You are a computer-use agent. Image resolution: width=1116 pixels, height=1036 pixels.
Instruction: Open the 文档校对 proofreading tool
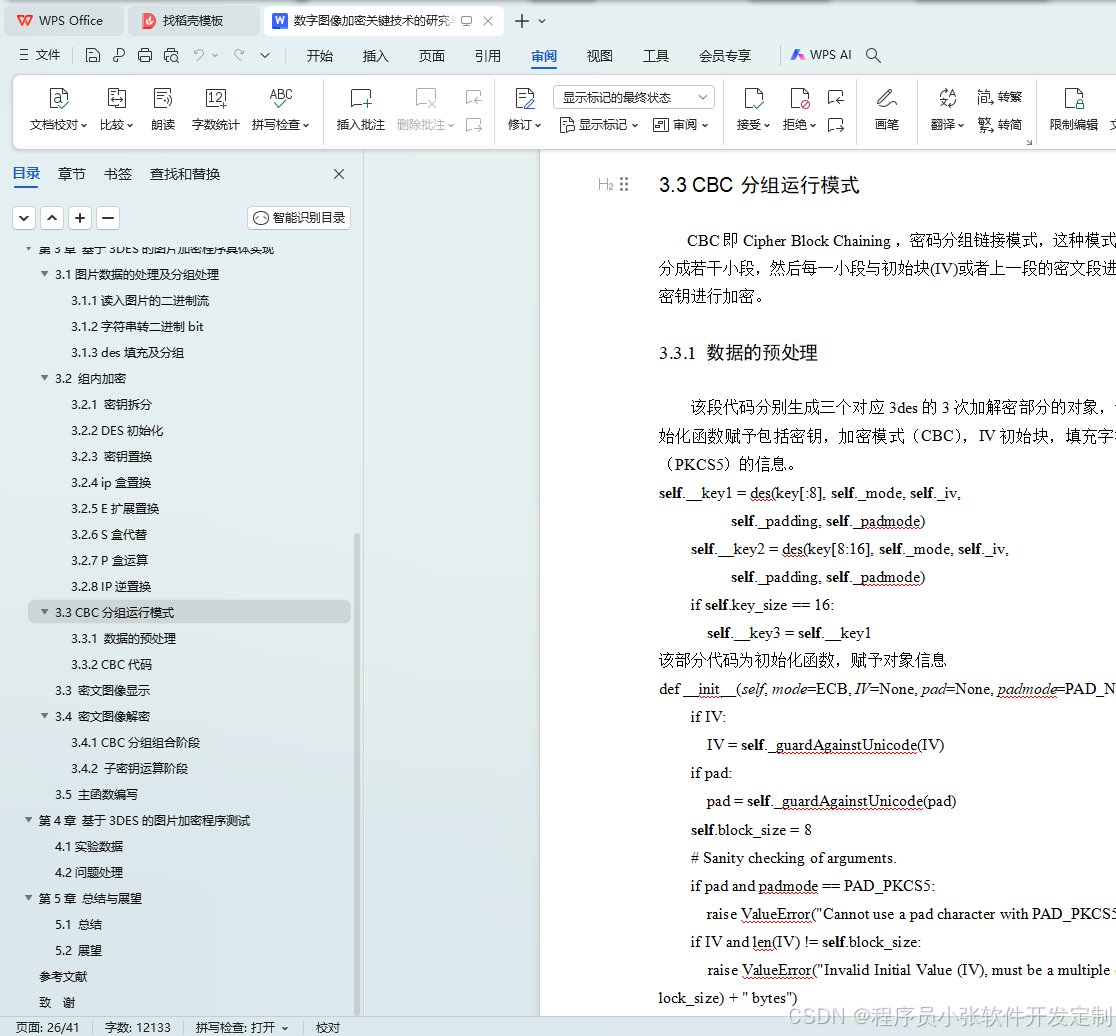pos(58,109)
